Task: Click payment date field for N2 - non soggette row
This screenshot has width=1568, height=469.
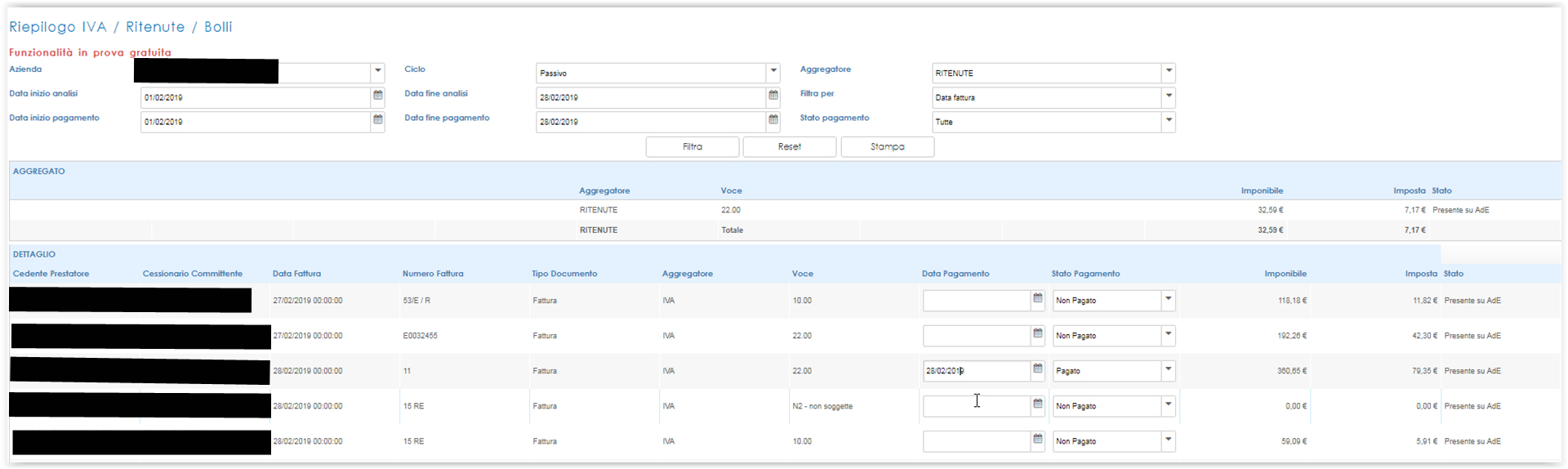Action: coord(977,405)
